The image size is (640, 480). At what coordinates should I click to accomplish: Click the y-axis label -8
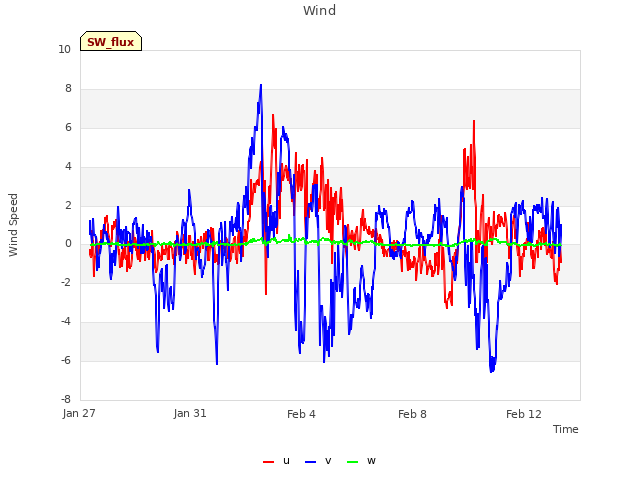click(x=66, y=399)
